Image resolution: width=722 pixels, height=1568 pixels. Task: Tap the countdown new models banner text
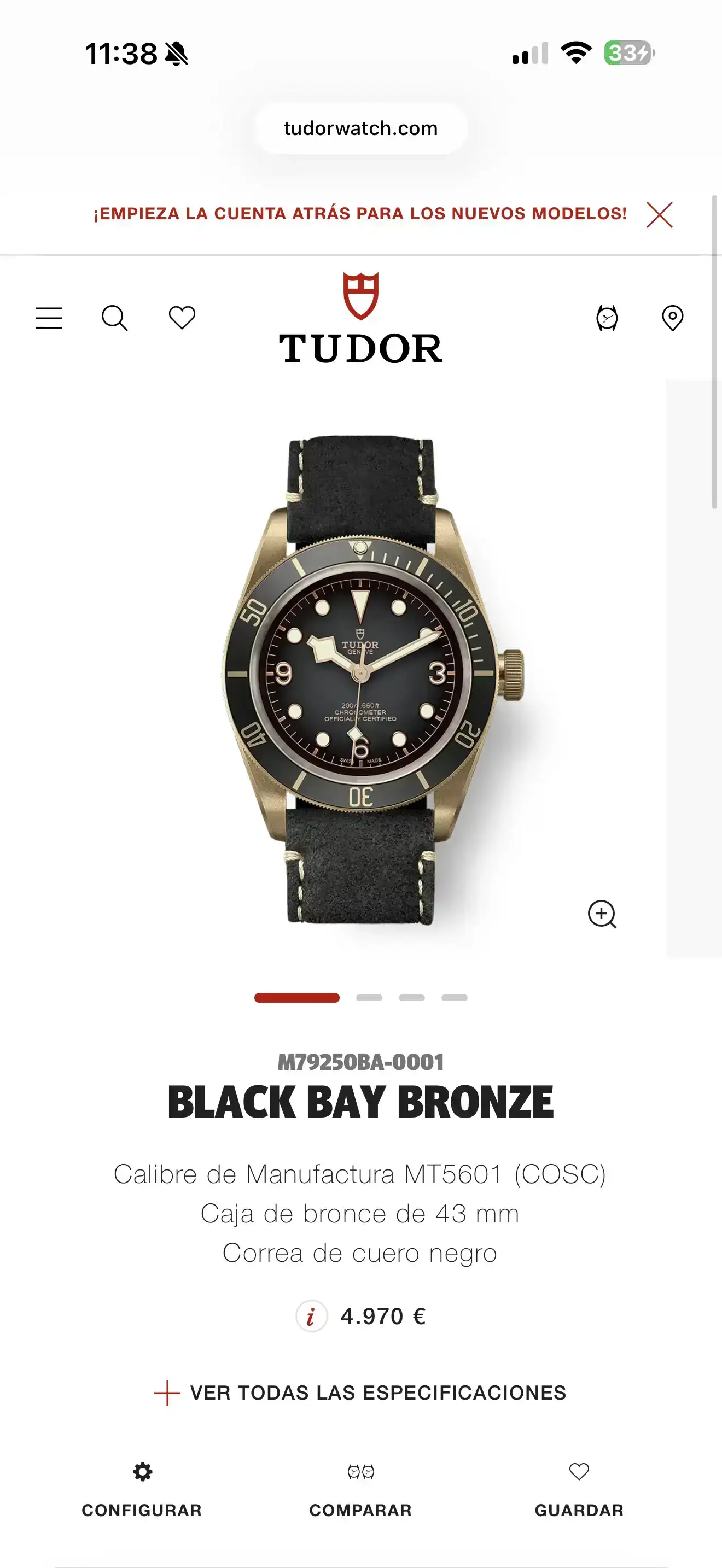[x=360, y=214]
